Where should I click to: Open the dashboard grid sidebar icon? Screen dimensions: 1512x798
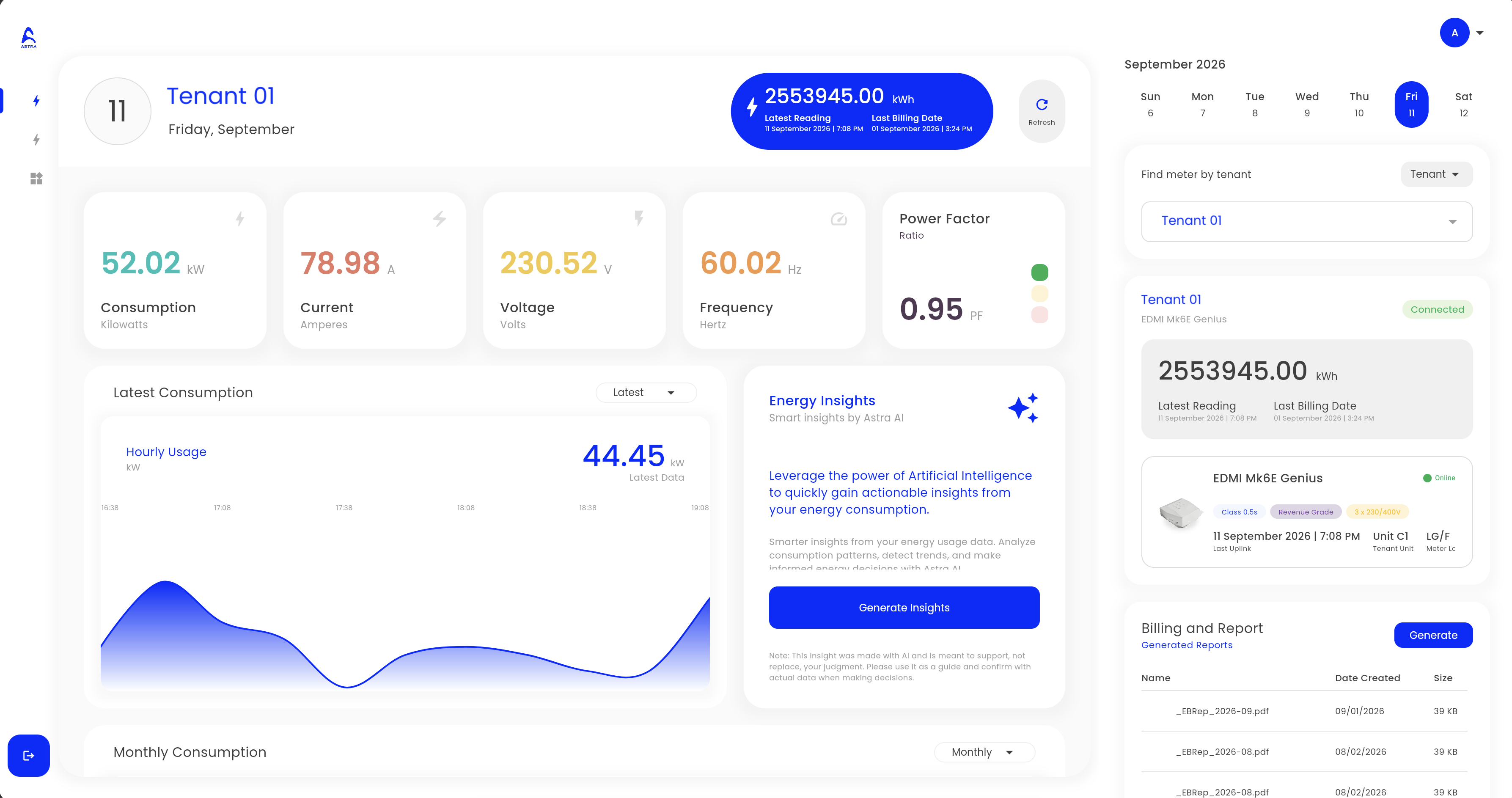(x=36, y=179)
